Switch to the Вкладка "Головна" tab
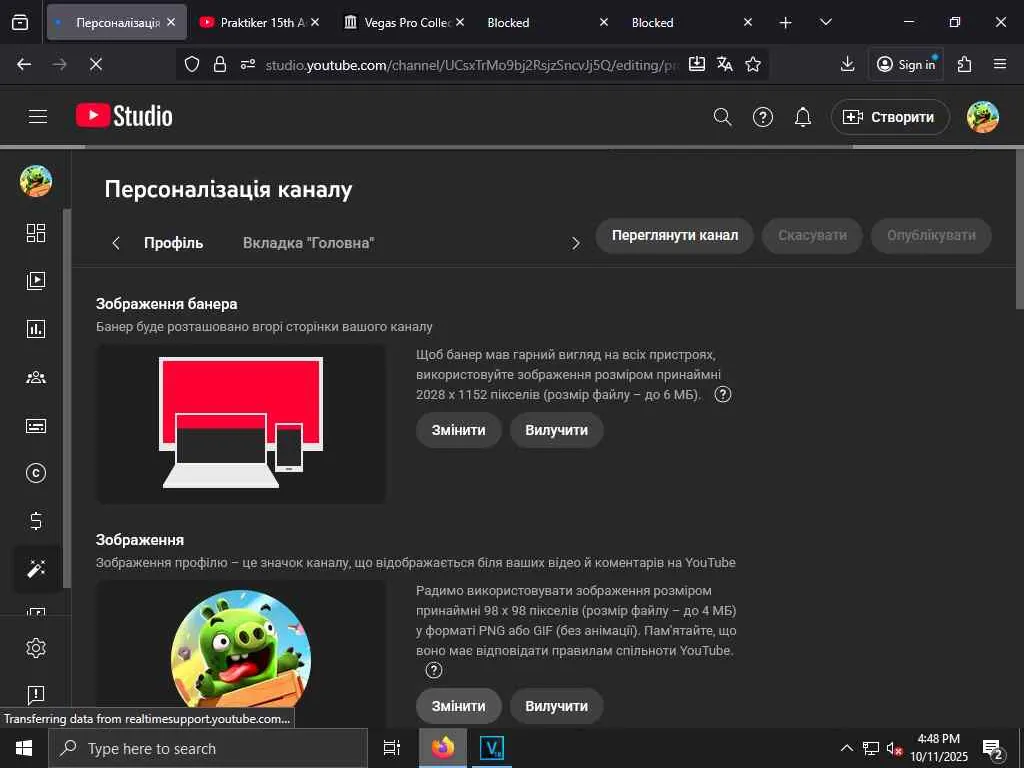This screenshot has height=768, width=1024. (x=308, y=243)
